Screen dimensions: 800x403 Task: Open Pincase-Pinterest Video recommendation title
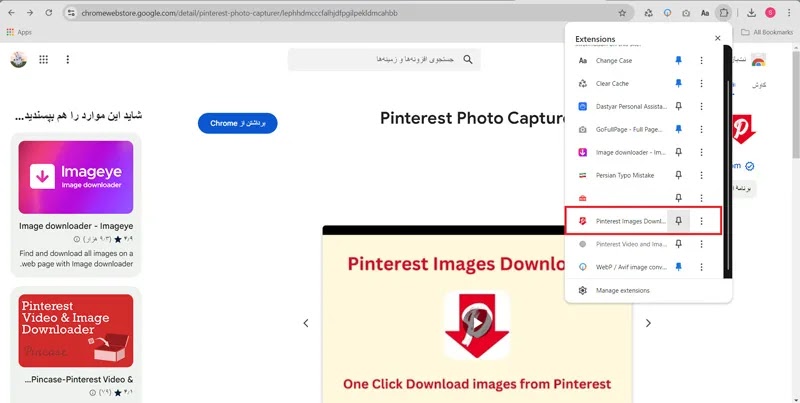pos(79,379)
